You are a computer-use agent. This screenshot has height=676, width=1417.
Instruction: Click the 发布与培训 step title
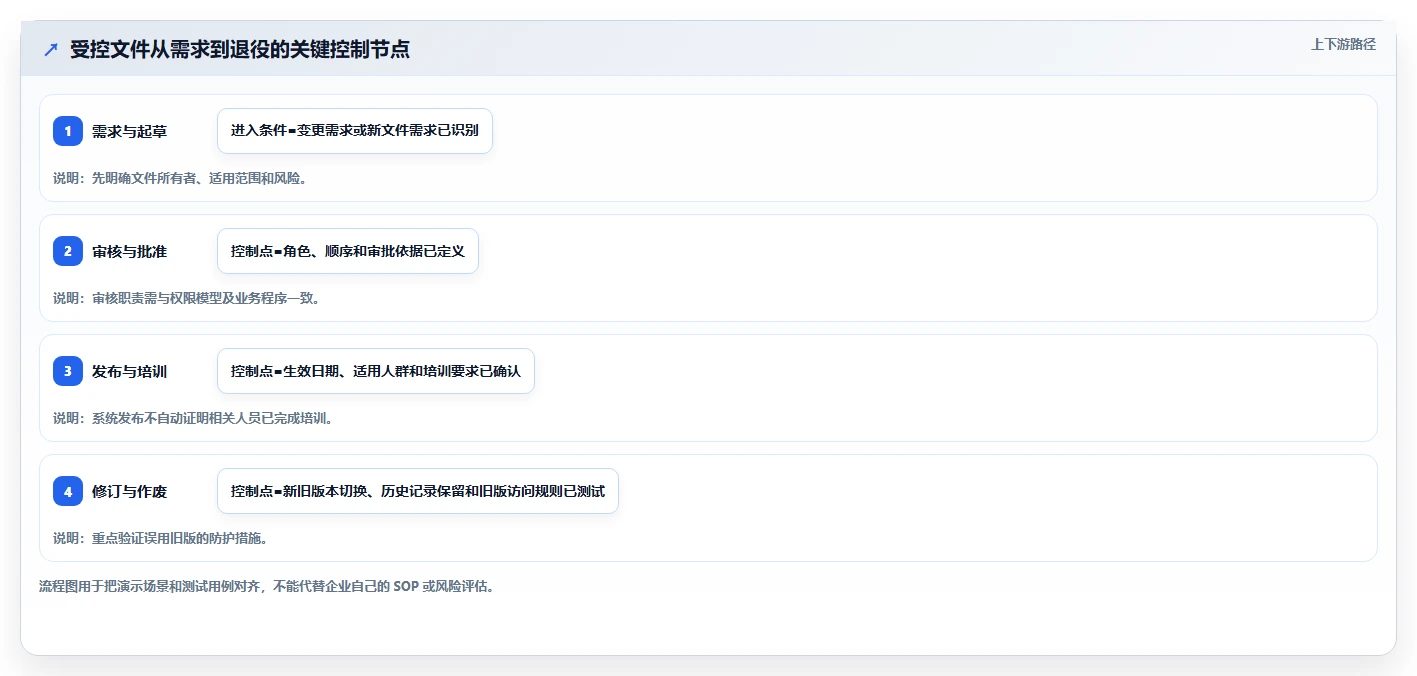tap(129, 371)
